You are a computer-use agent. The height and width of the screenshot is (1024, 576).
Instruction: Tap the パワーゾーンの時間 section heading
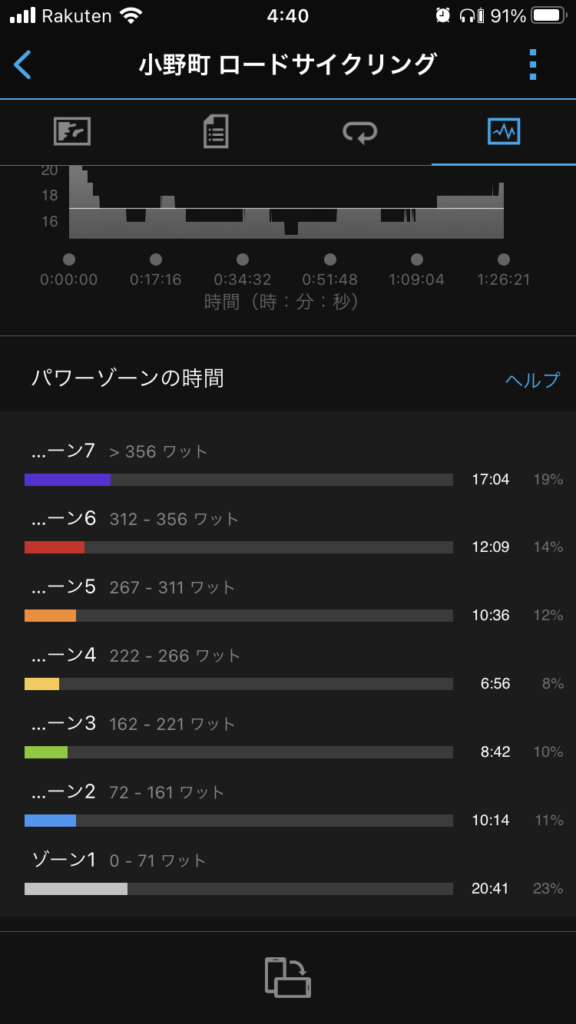[x=127, y=378]
